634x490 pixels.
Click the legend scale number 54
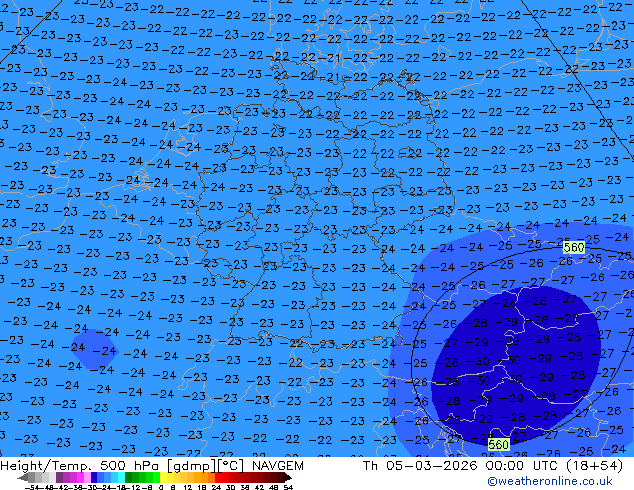pyautogui.click(x=287, y=487)
